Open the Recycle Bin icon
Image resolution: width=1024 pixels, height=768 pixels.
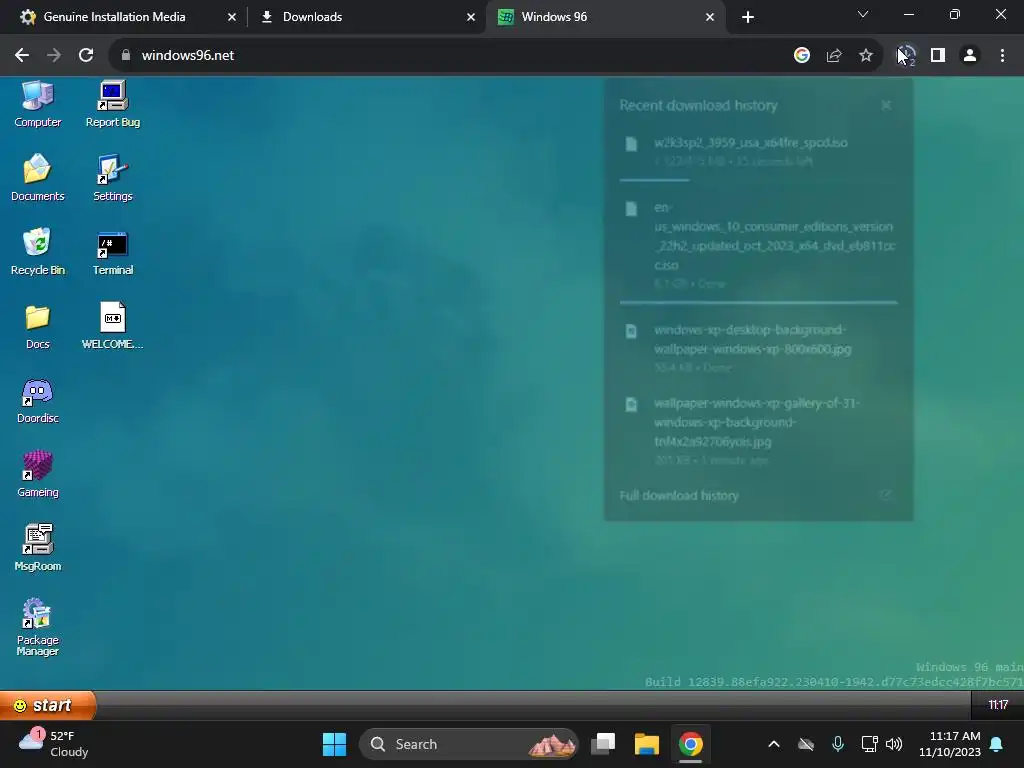point(38,252)
